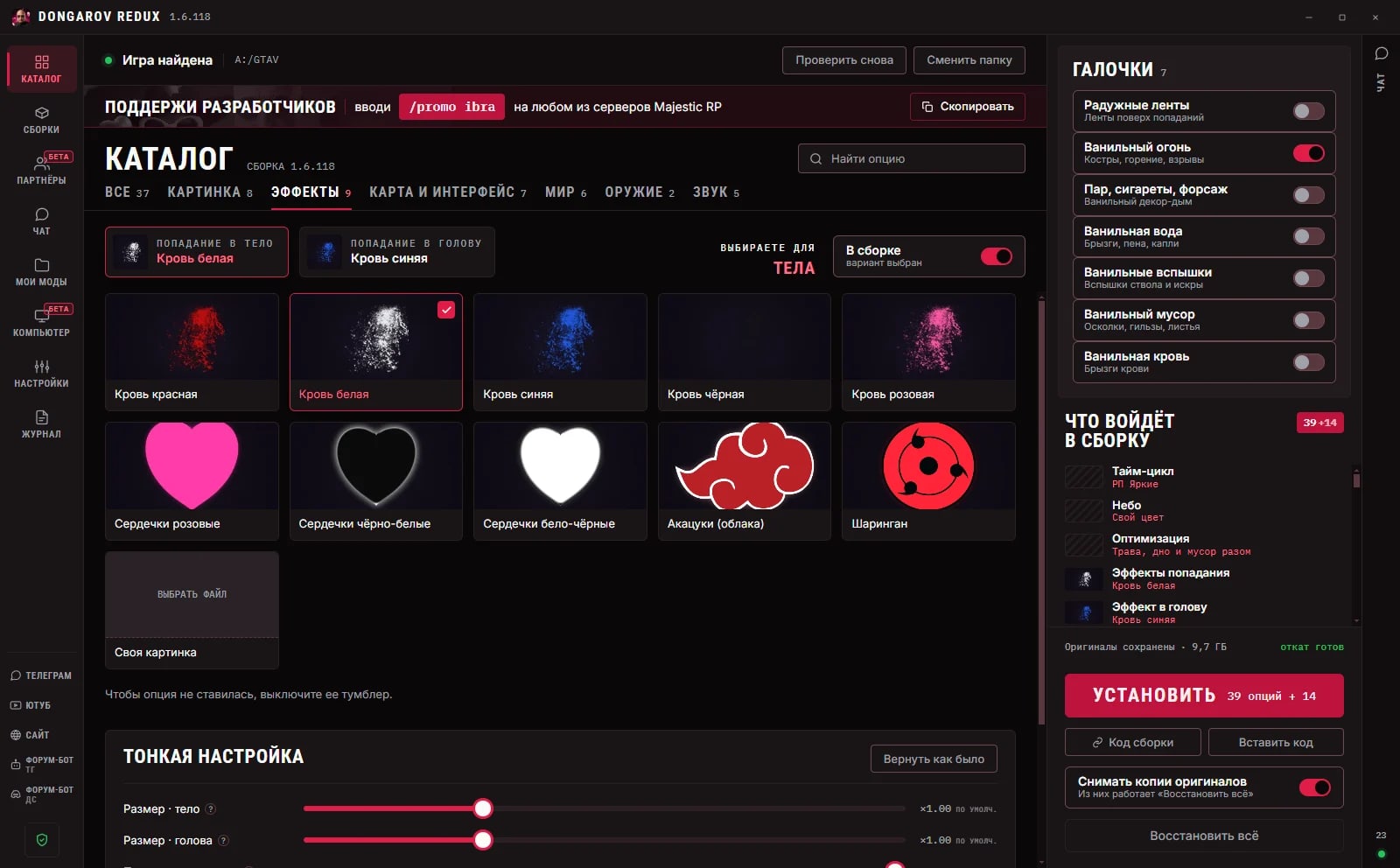Click Код сборки button
The width and height of the screenshot is (1400, 868).
tap(1133, 742)
